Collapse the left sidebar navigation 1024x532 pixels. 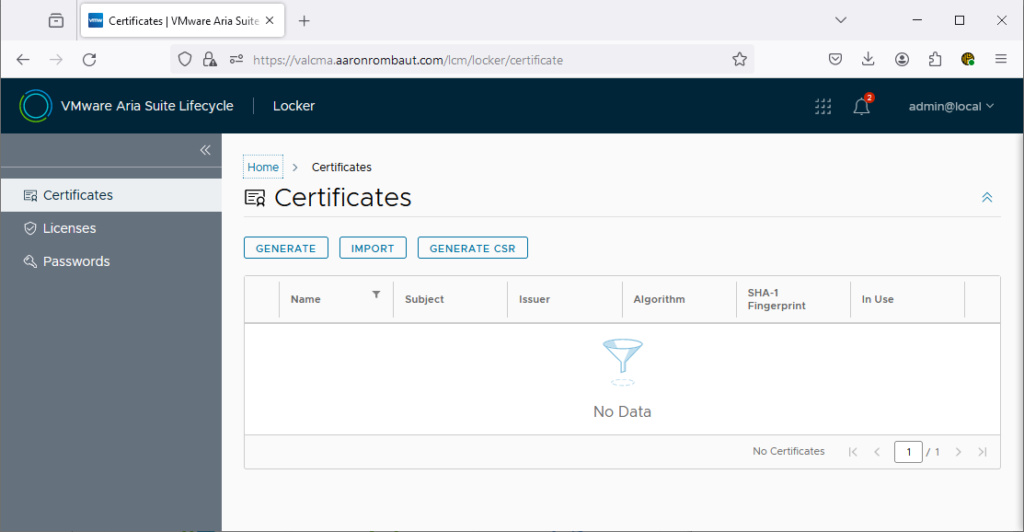[x=205, y=150]
